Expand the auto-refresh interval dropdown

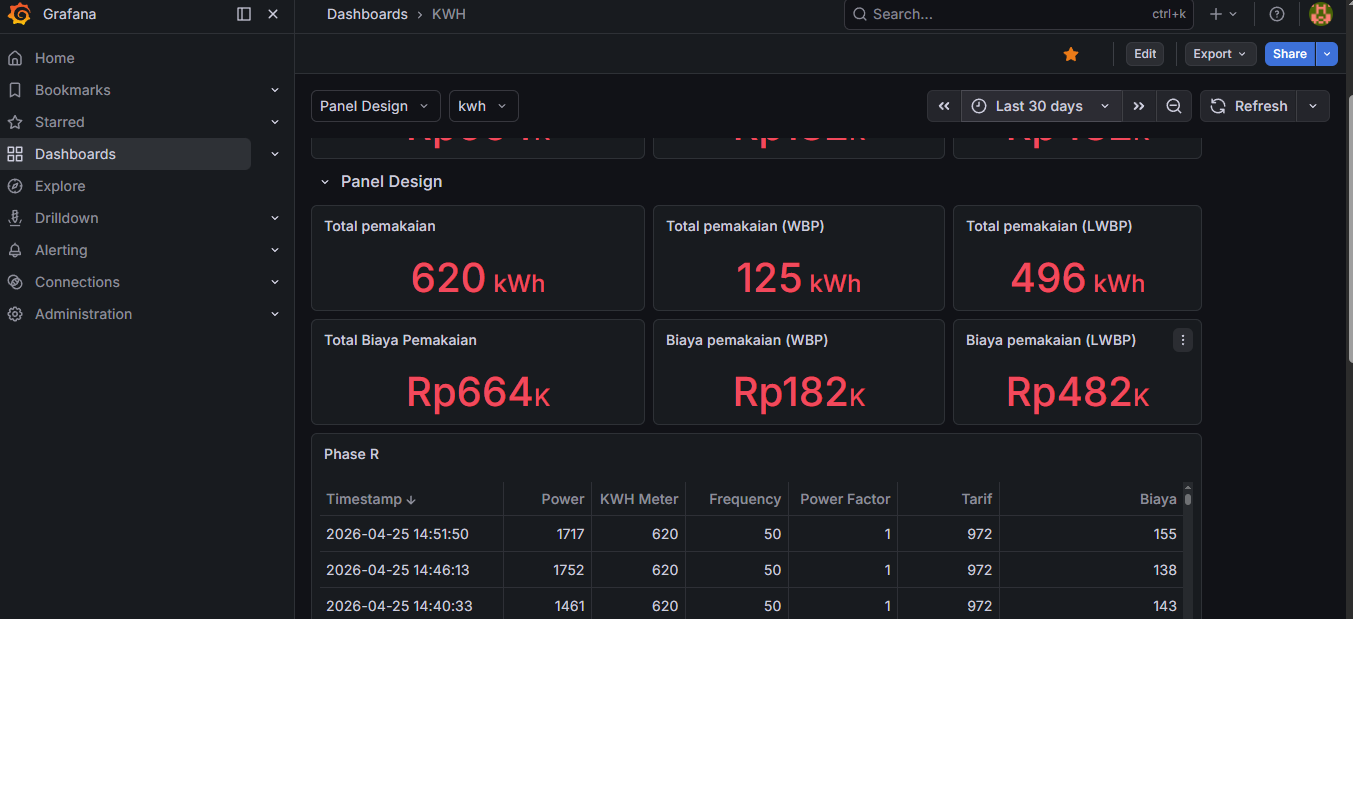pyautogui.click(x=1313, y=106)
